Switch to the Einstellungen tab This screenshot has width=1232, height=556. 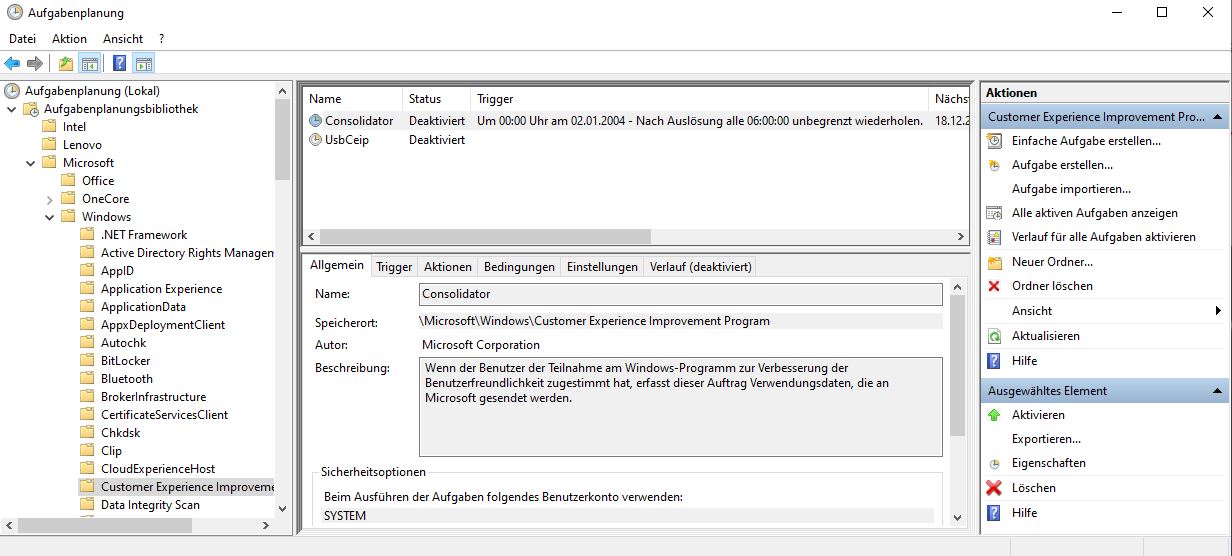coord(602,267)
